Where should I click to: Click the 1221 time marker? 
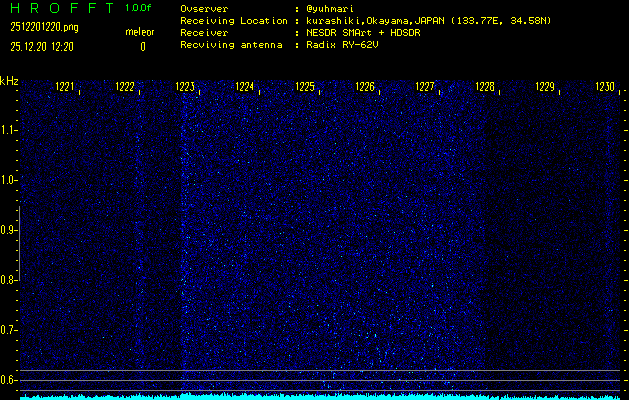pos(65,87)
